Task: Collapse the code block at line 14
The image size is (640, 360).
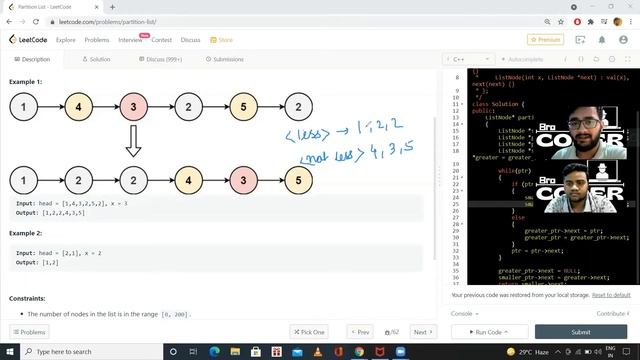Action: (462, 124)
